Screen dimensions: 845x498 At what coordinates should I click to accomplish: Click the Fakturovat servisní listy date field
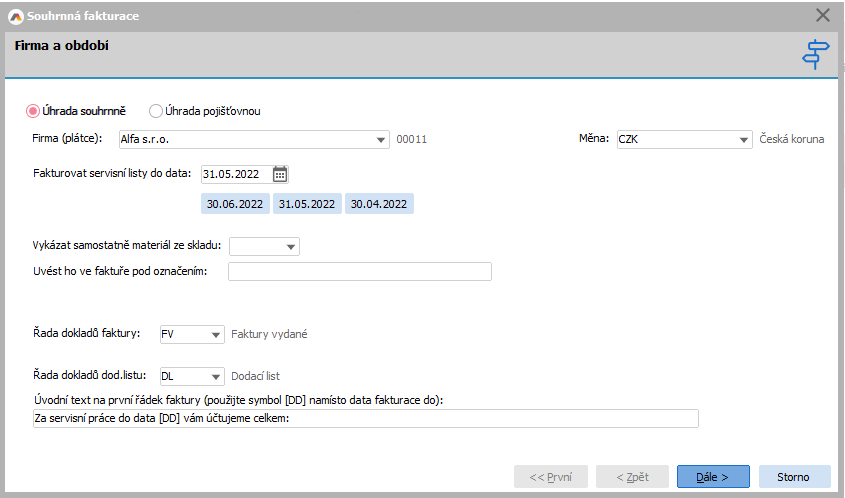click(x=235, y=174)
